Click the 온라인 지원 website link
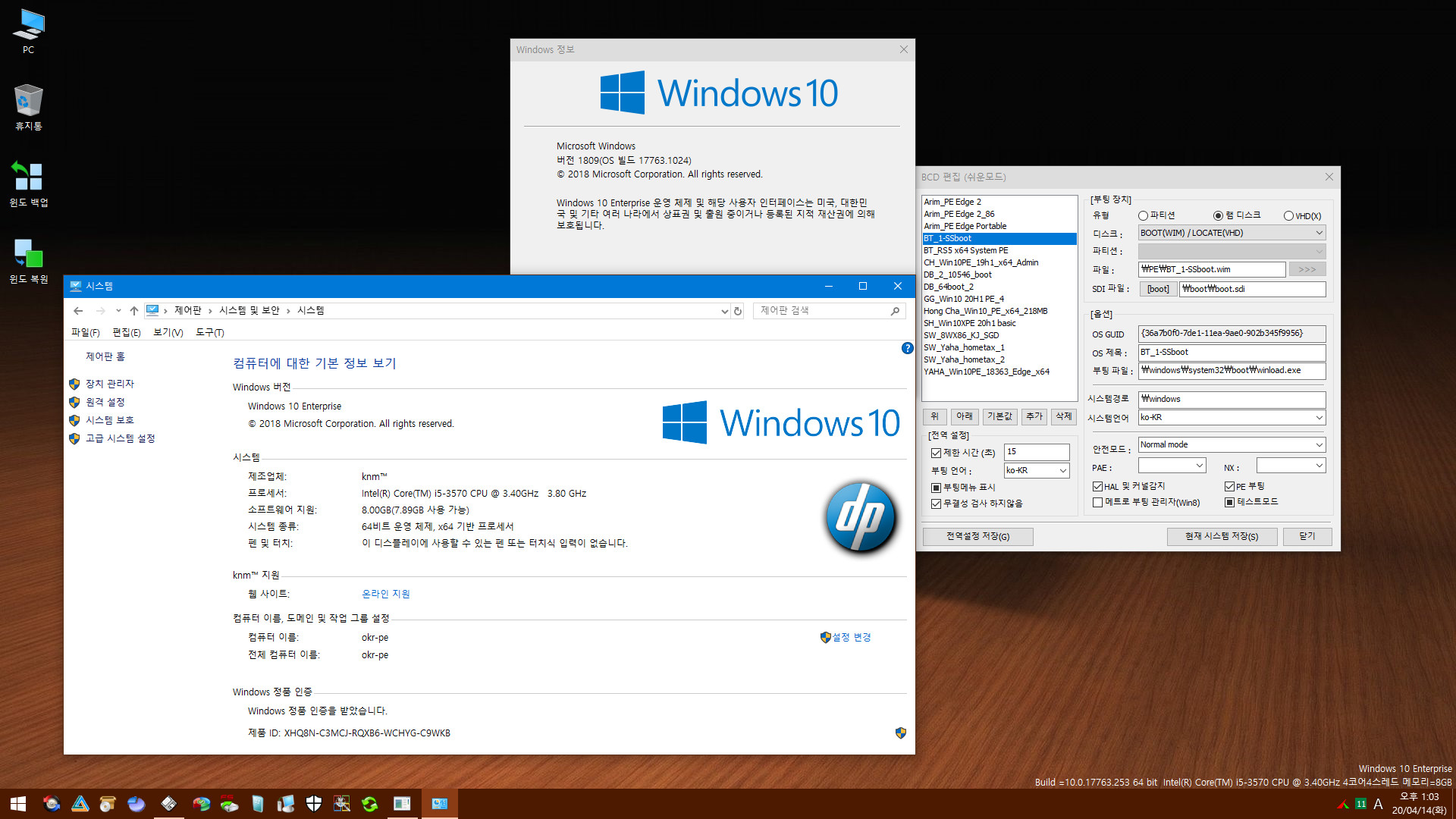Image resolution: width=1456 pixels, height=819 pixels. [x=386, y=595]
